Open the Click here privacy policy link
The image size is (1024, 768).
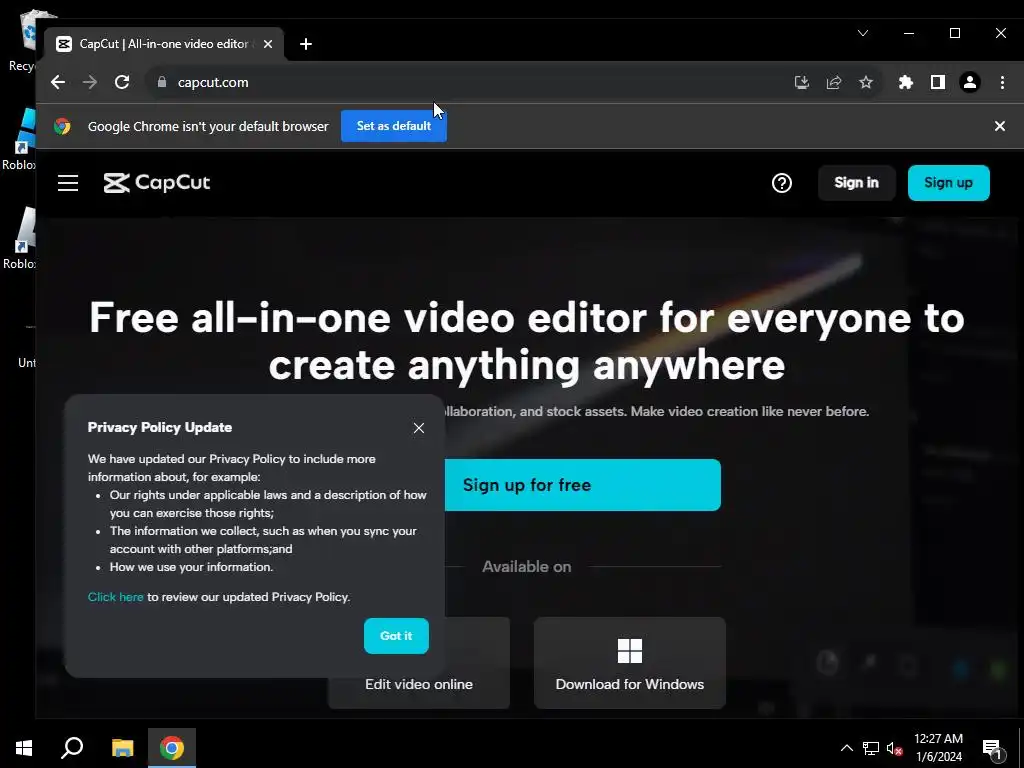116,597
